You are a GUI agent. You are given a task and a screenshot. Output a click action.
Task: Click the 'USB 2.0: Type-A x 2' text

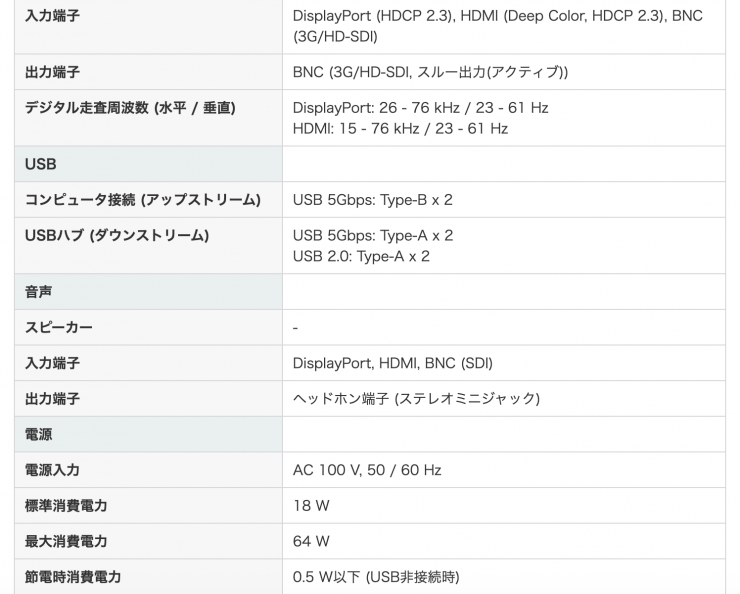pos(361,257)
